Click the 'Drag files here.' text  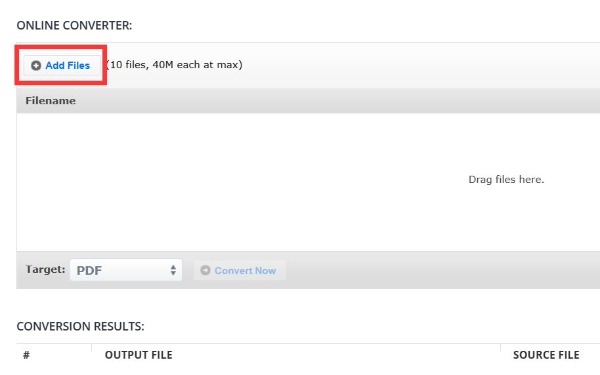pyautogui.click(x=506, y=179)
